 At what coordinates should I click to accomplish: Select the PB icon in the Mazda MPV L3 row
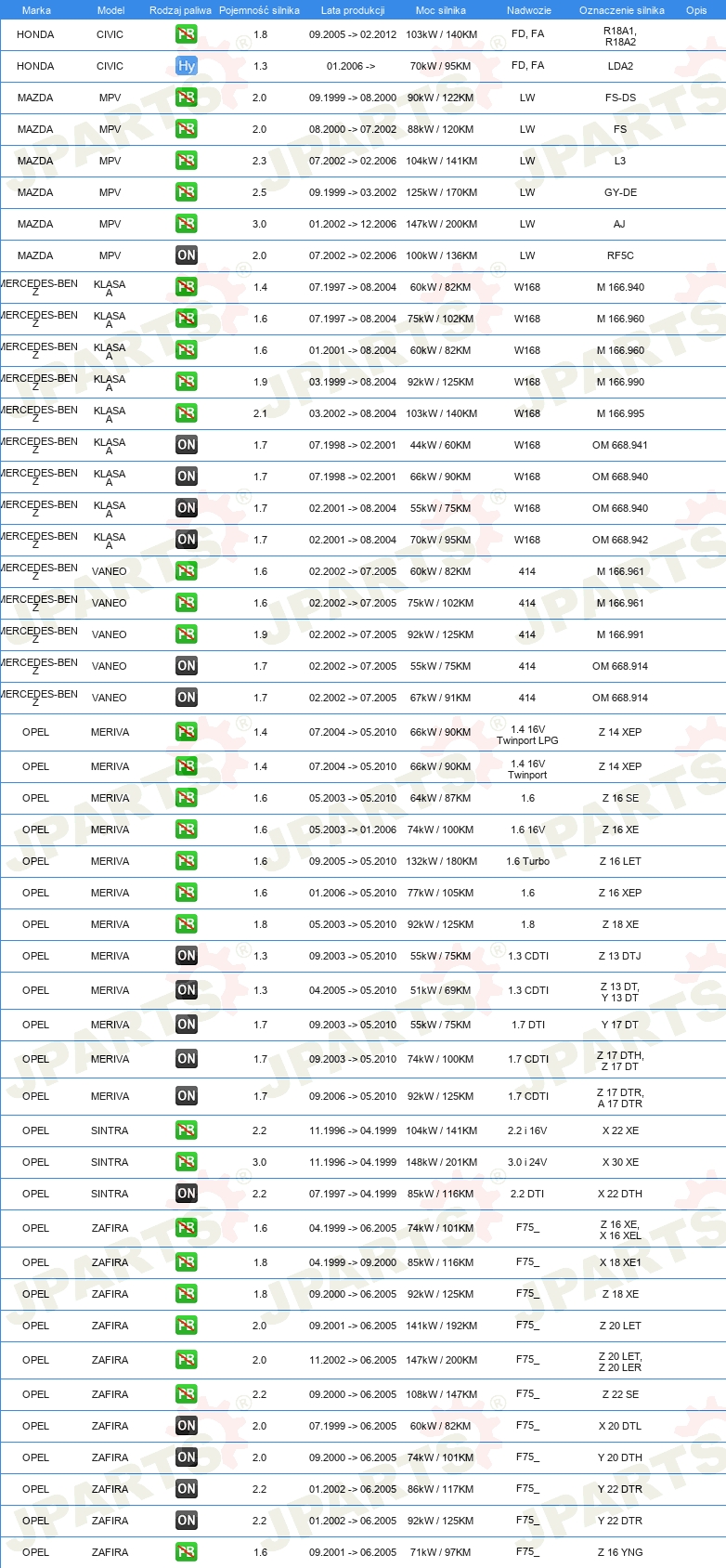tap(187, 161)
